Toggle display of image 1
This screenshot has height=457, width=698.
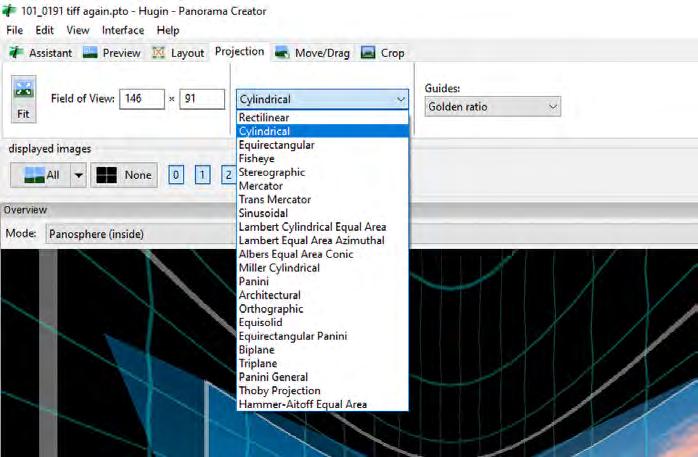(203, 175)
